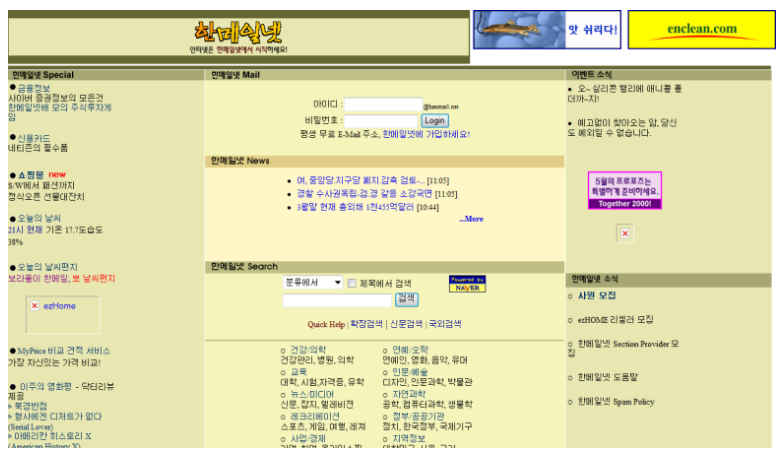Open the '오~ 실리콘 밸리에 애니콜' event link
Image resolution: width=784 pixels, height=455 pixels.
coord(625,94)
